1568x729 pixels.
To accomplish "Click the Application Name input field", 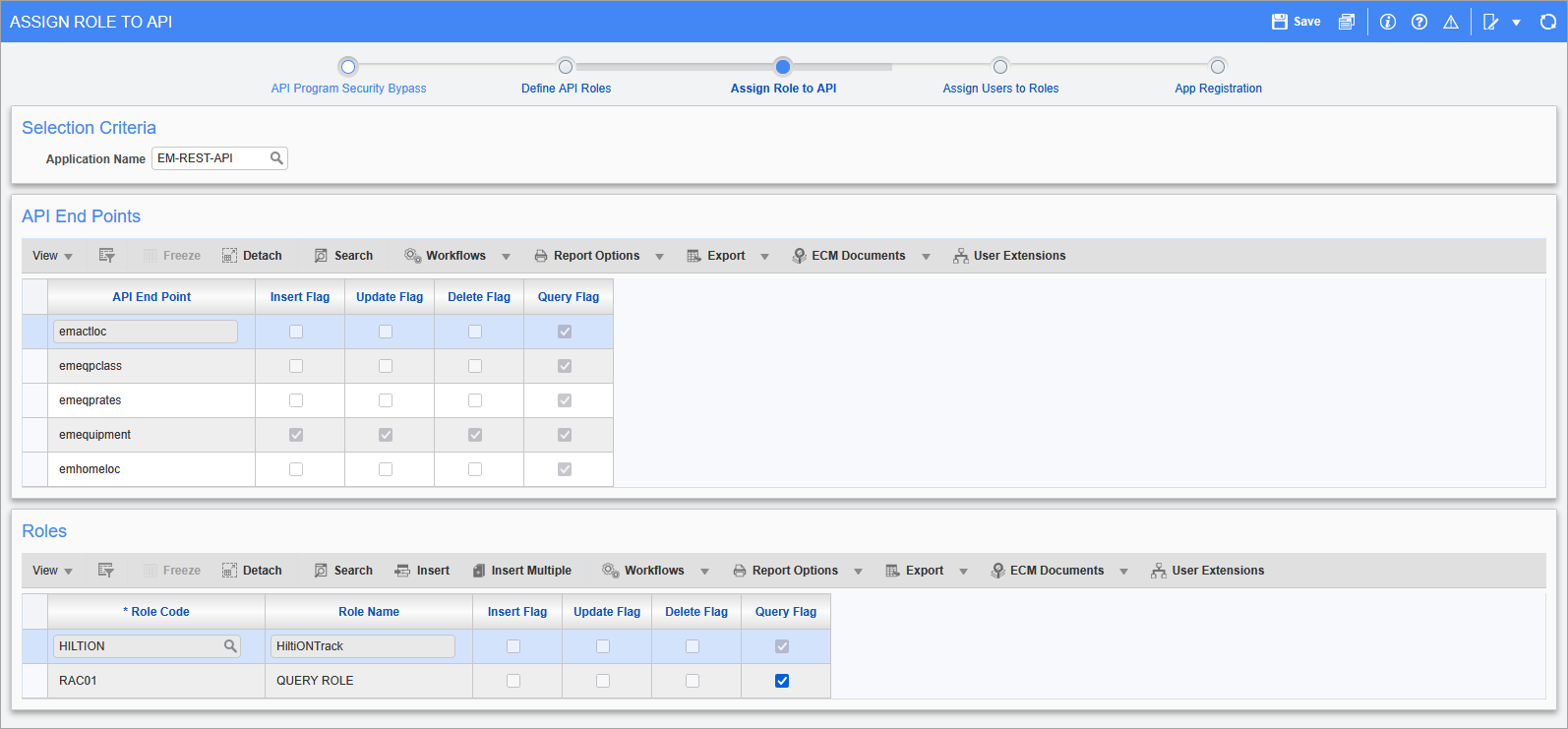I will pyautogui.click(x=219, y=158).
